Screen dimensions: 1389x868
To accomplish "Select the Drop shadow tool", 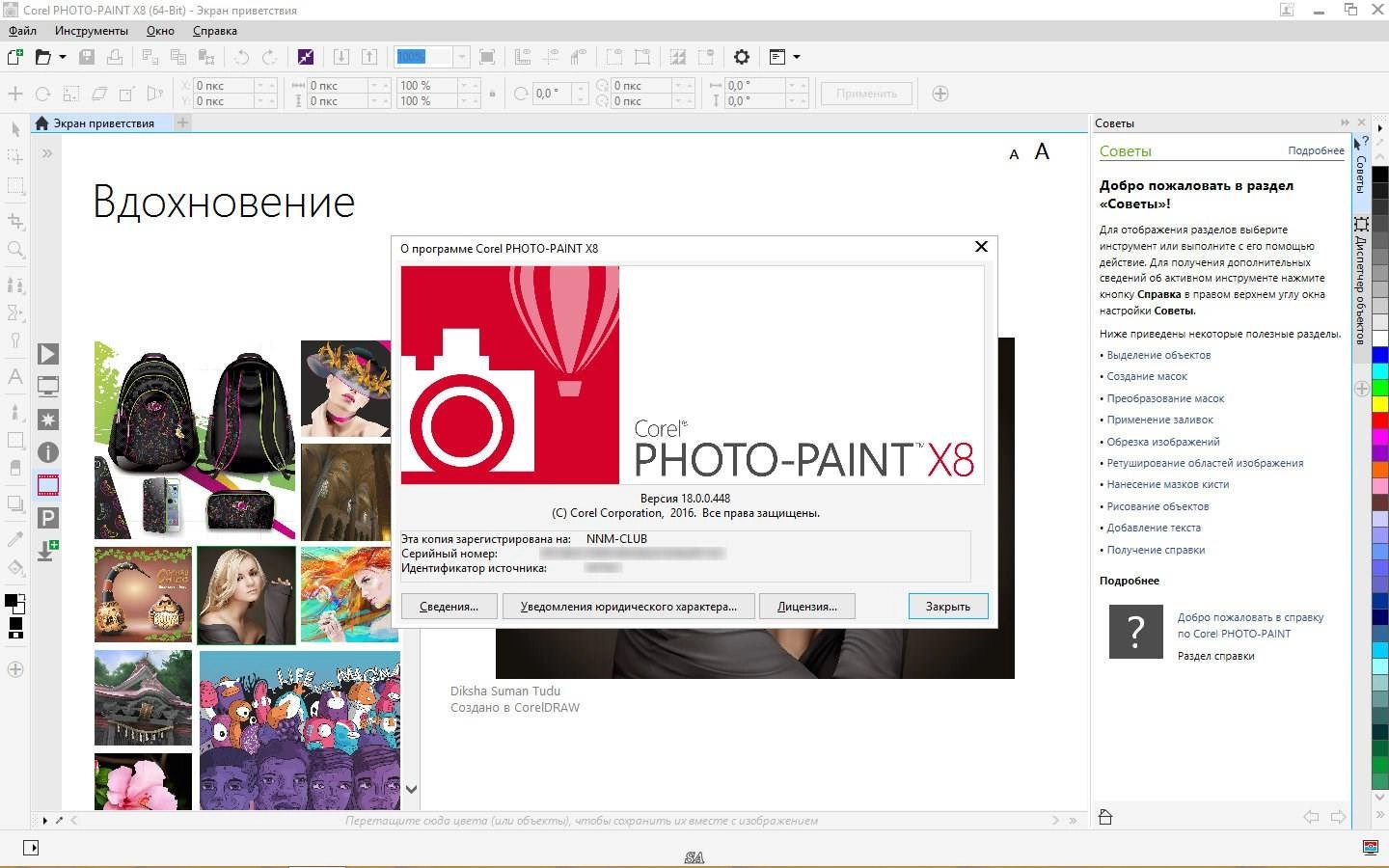I will [x=15, y=503].
